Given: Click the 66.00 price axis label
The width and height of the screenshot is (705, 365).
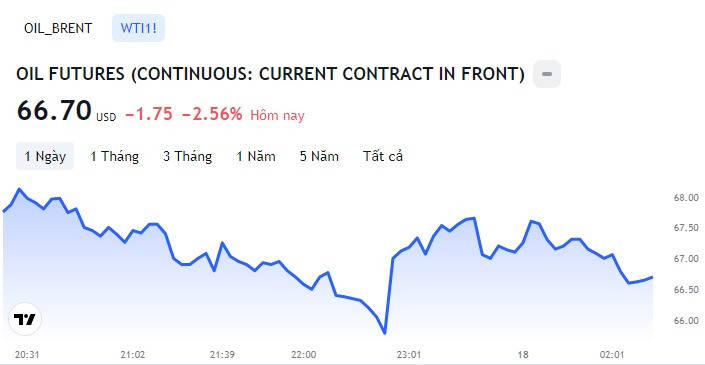Looking at the screenshot, I should (686, 320).
